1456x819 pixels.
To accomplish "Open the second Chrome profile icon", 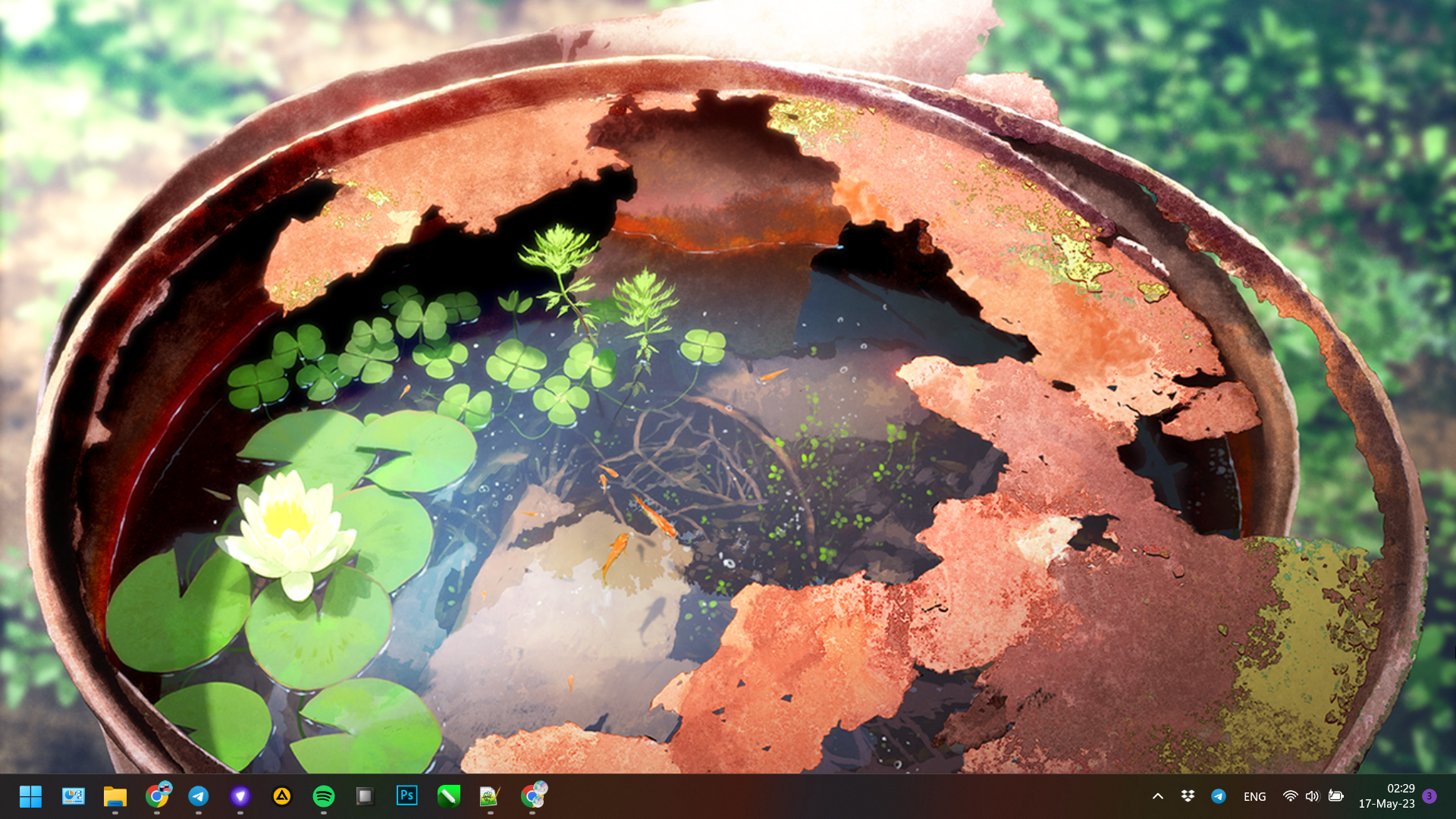I will pos(533,795).
